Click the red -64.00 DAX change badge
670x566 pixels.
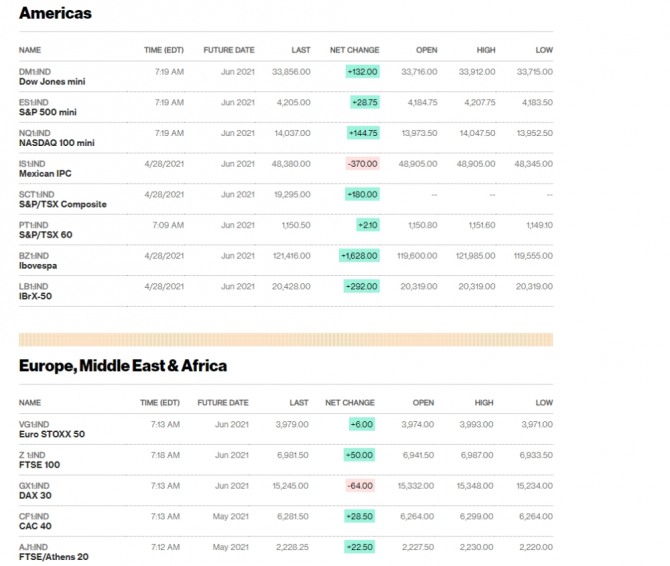tap(360, 485)
